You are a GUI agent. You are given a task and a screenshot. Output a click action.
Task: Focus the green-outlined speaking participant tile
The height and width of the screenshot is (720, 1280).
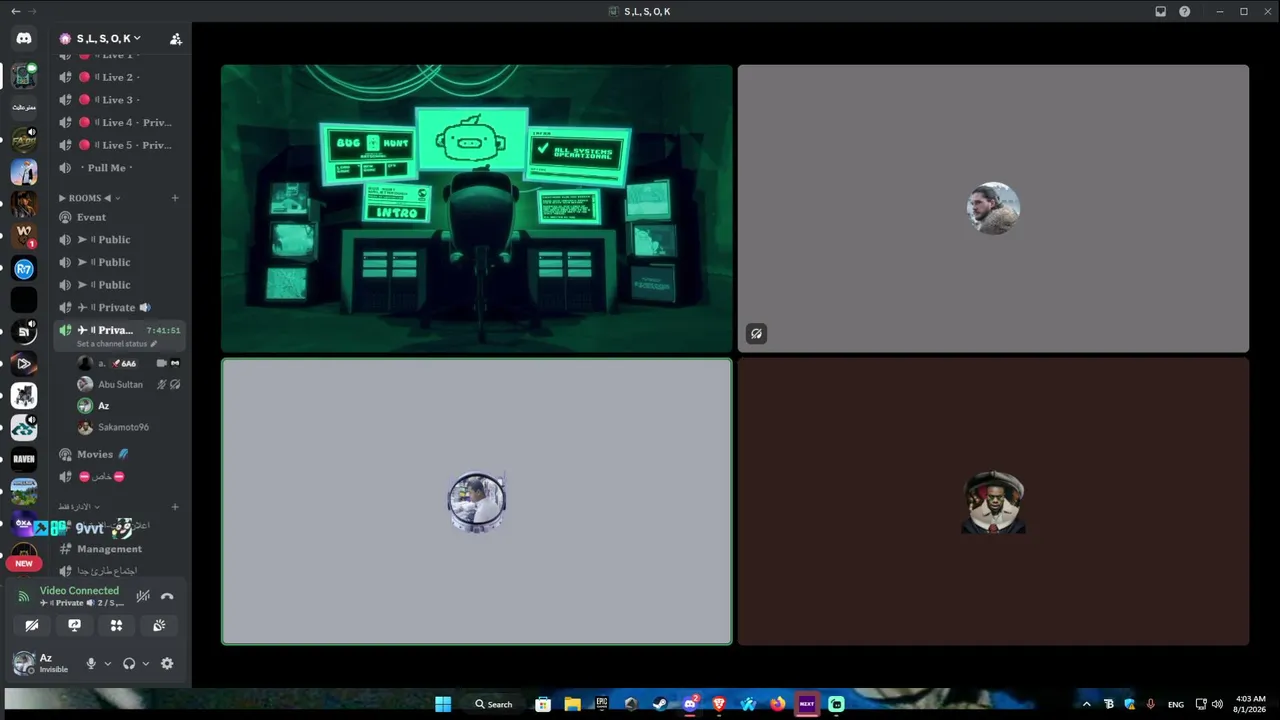point(477,502)
